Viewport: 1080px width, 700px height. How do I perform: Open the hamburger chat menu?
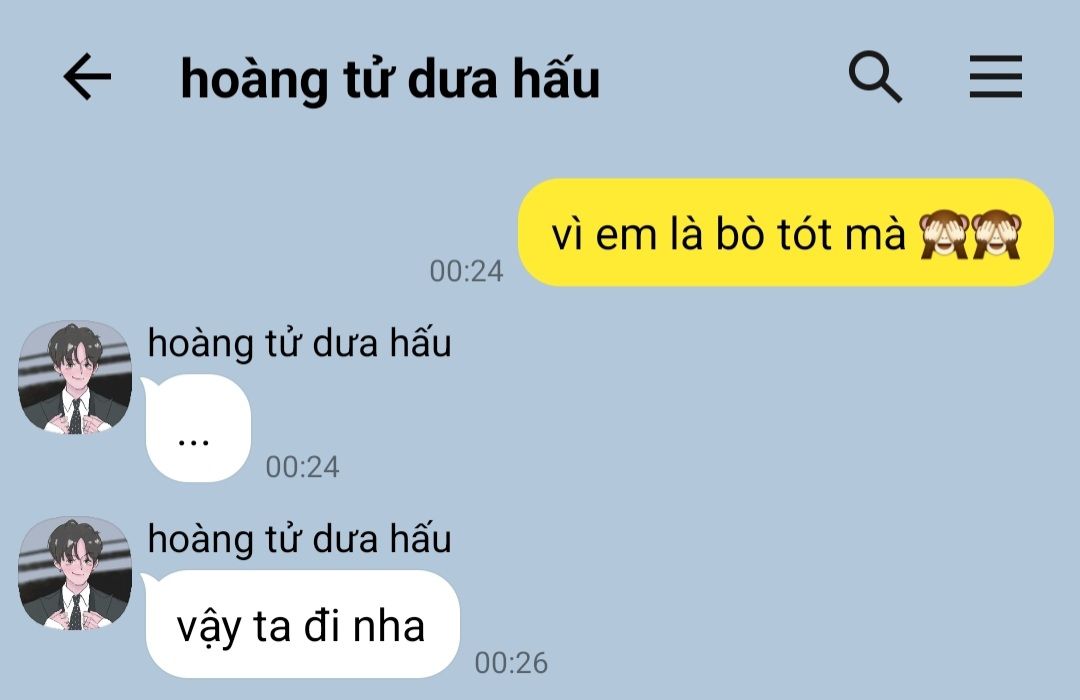[x=995, y=76]
